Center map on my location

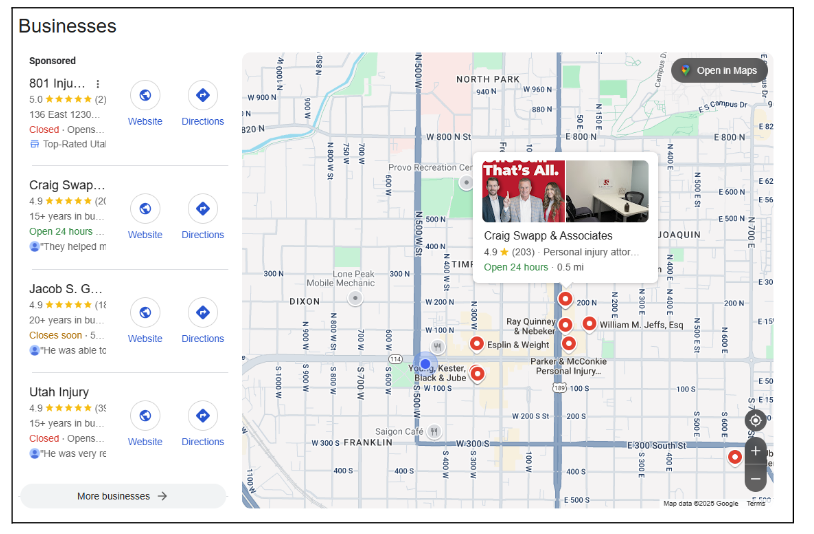755,420
